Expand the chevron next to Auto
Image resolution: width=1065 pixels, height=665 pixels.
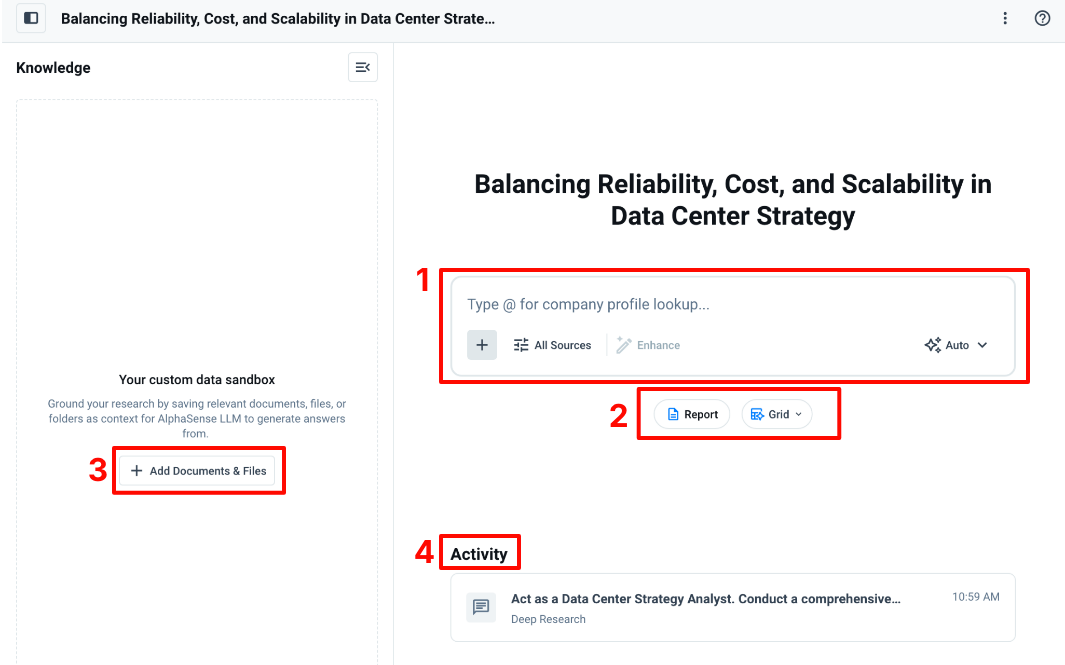(982, 345)
